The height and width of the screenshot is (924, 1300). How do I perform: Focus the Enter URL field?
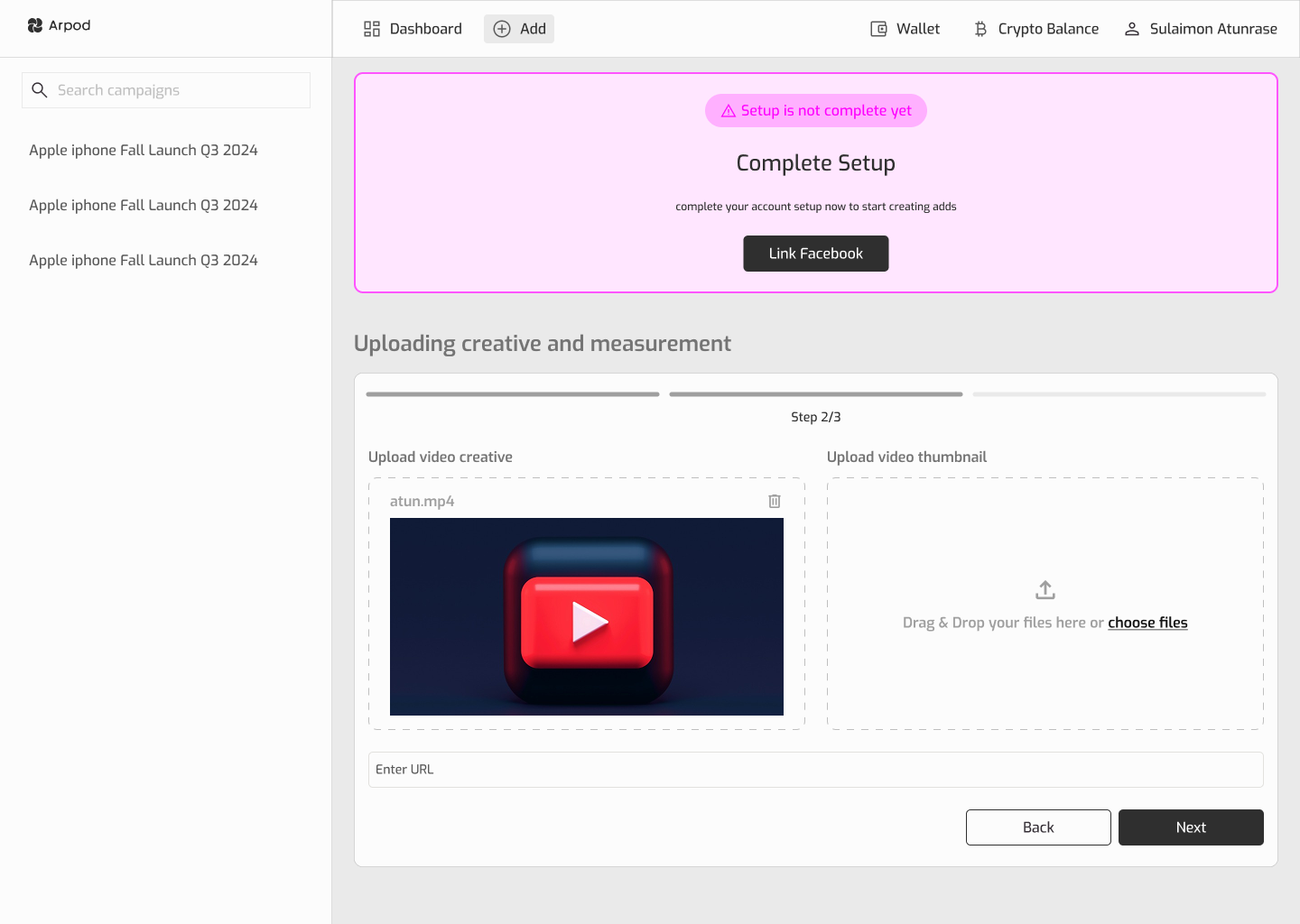tap(816, 770)
